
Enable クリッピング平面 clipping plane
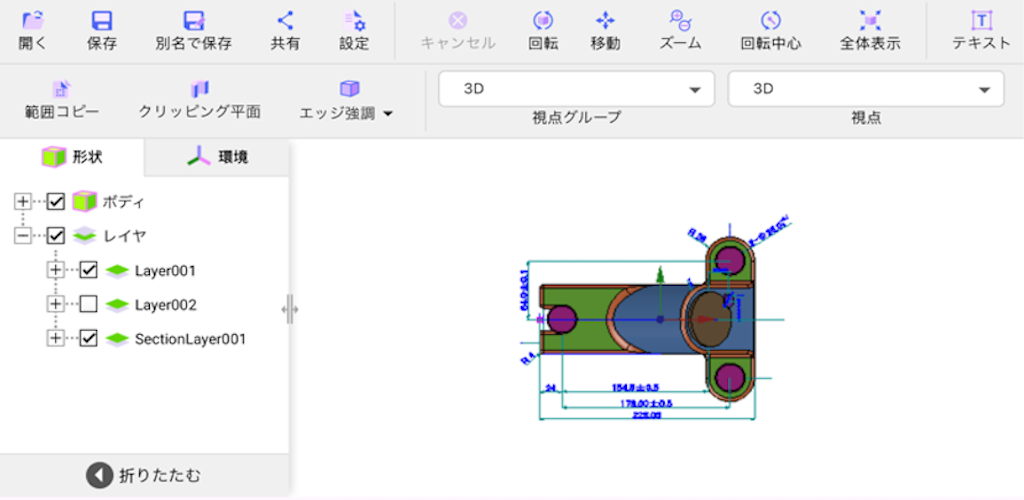[200, 100]
